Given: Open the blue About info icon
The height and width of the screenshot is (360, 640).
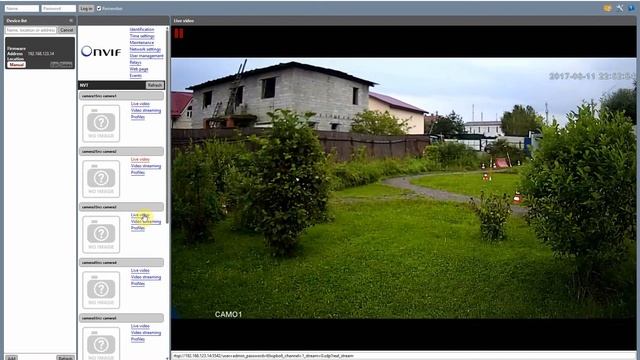Looking at the screenshot, I should 632,8.
